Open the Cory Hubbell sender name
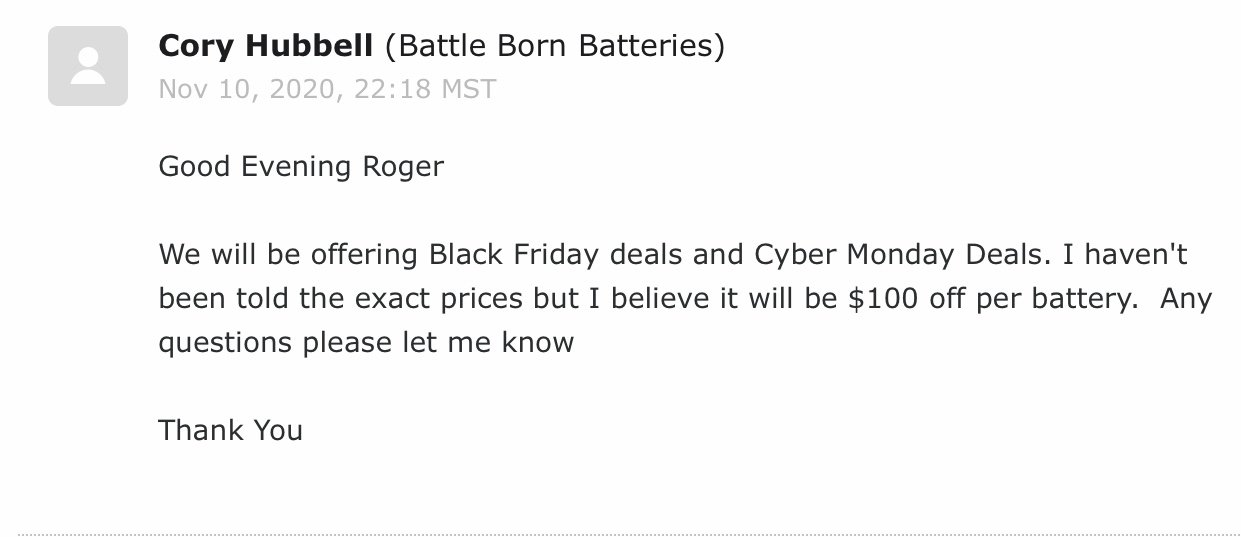The height and width of the screenshot is (537, 1241). (x=265, y=46)
